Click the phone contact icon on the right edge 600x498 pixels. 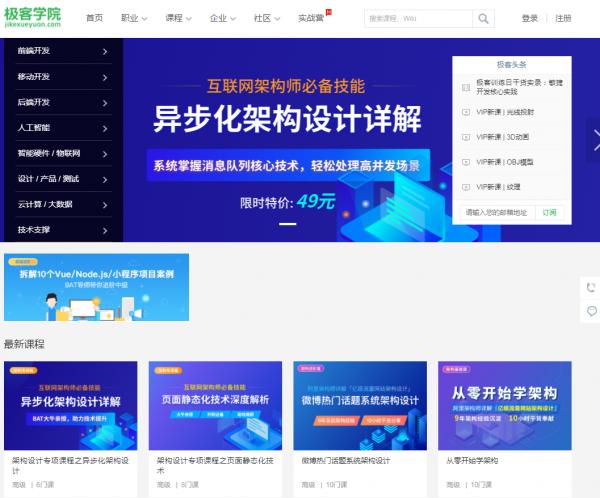[x=591, y=287]
